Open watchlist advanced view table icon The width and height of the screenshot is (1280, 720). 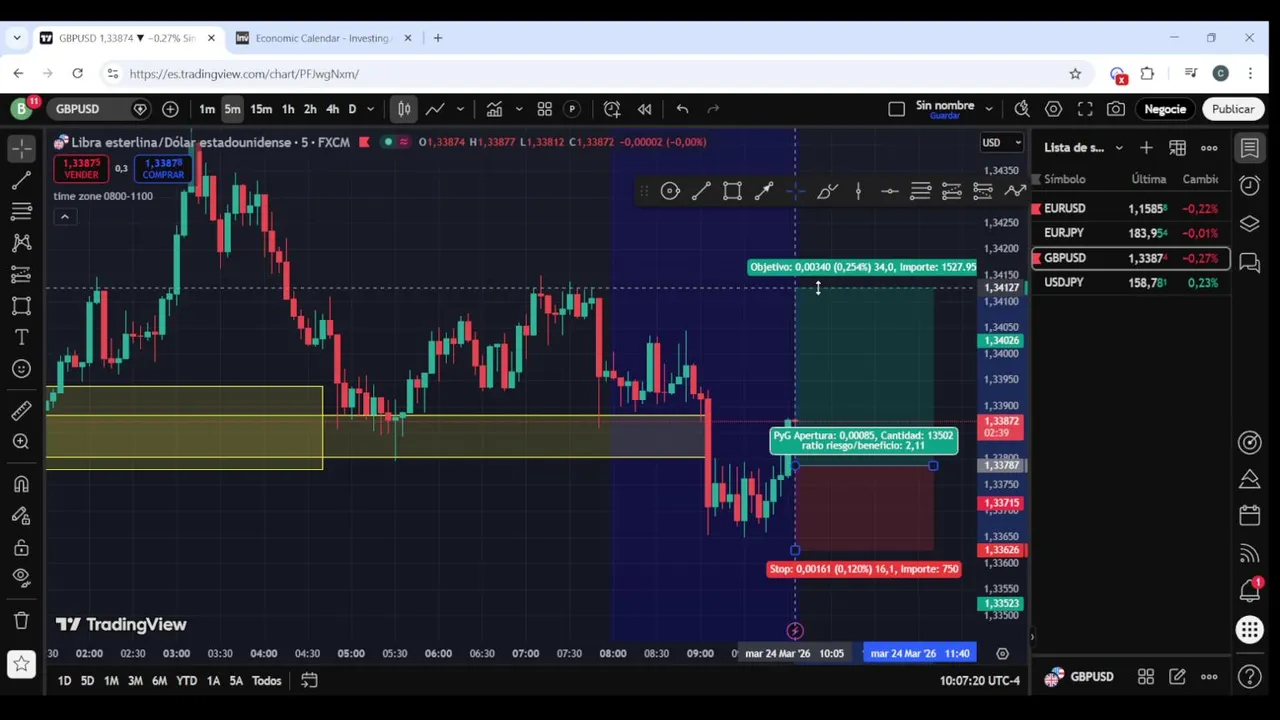1178,148
